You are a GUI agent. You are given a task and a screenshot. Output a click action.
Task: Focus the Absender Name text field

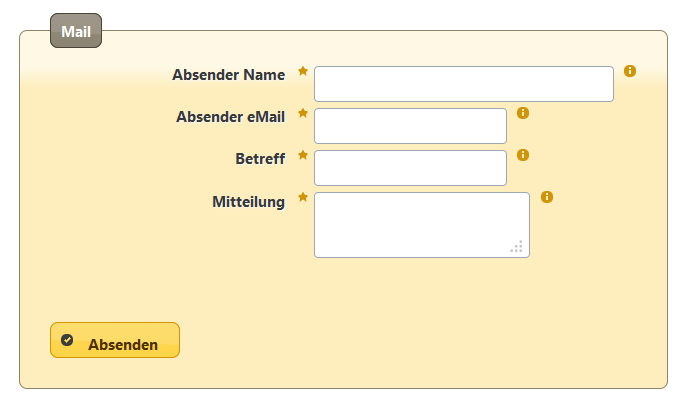tap(463, 84)
